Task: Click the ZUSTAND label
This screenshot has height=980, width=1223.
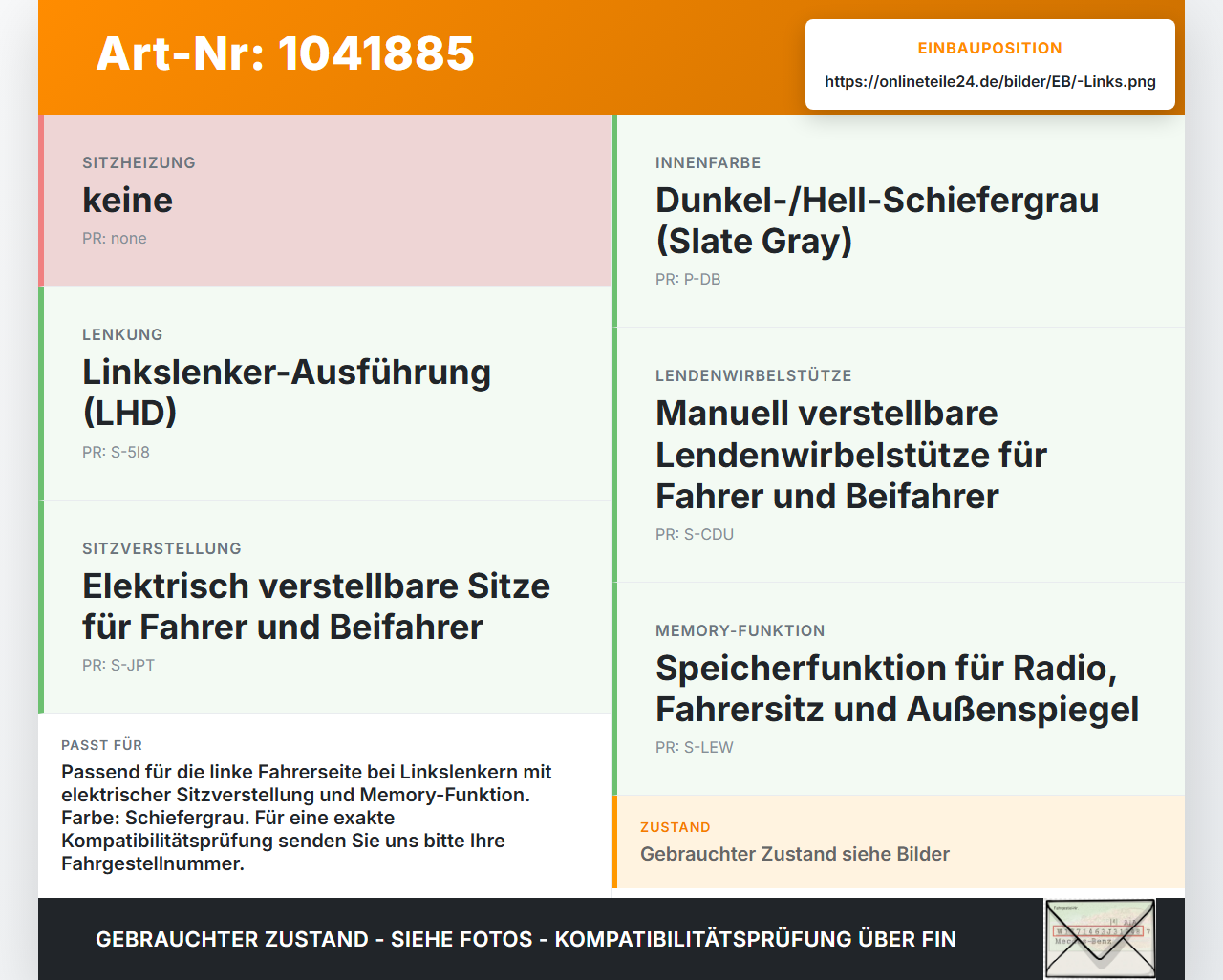Action: click(676, 827)
